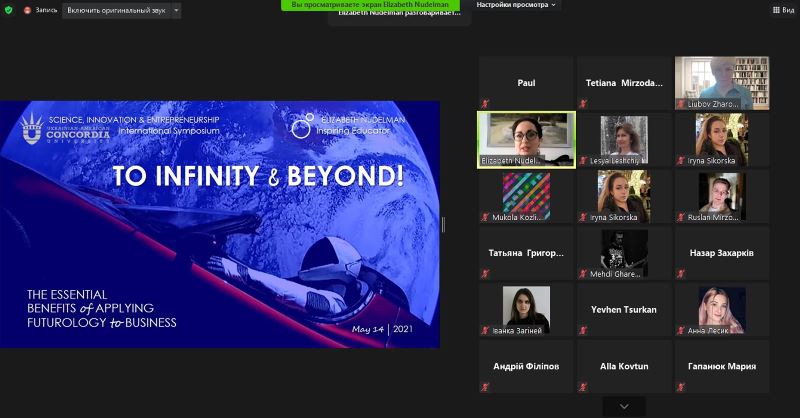Image resolution: width=800 pixels, height=418 pixels.
Task: Click the red recording indicator icon
Action: click(28, 10)
